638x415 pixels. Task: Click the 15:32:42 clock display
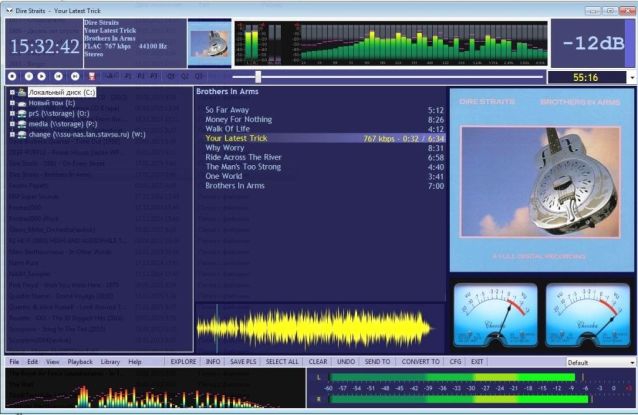45,46
